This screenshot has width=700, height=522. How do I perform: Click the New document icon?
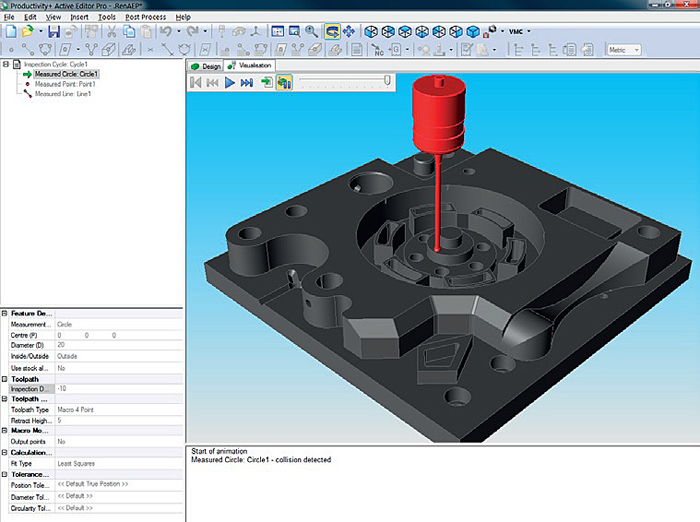point(11,31)
